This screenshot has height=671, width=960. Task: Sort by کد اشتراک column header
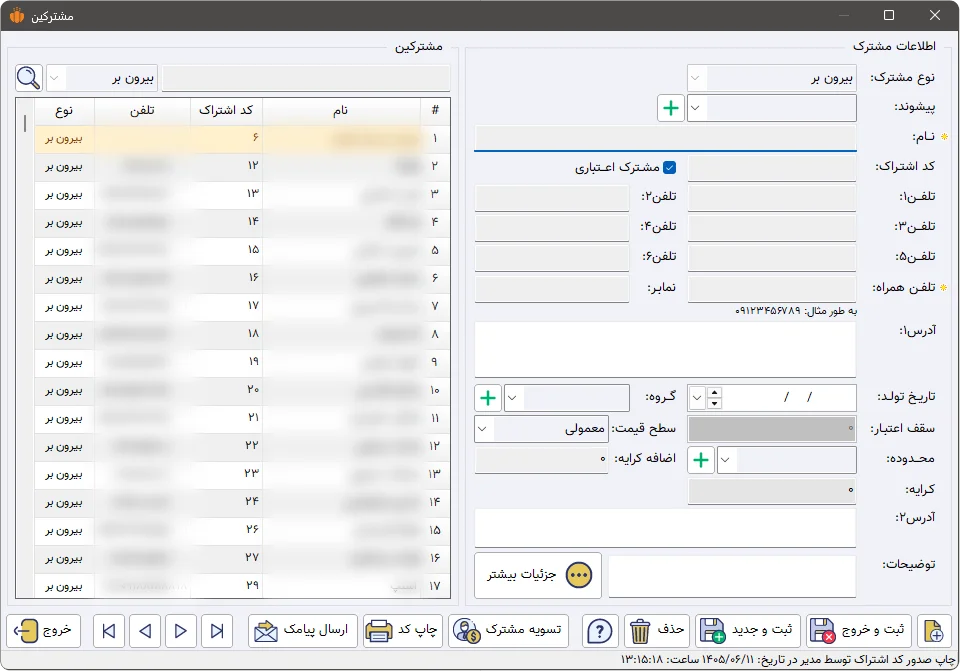click(x=227, y=110)
